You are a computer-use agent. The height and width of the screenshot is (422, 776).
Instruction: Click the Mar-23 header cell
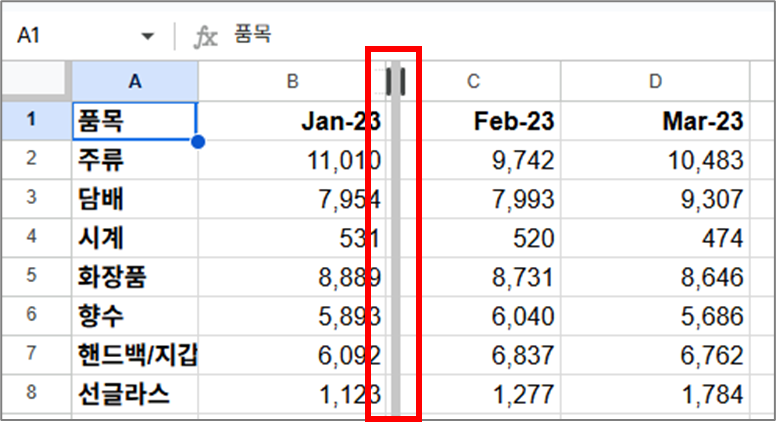(x=655, y=121)
